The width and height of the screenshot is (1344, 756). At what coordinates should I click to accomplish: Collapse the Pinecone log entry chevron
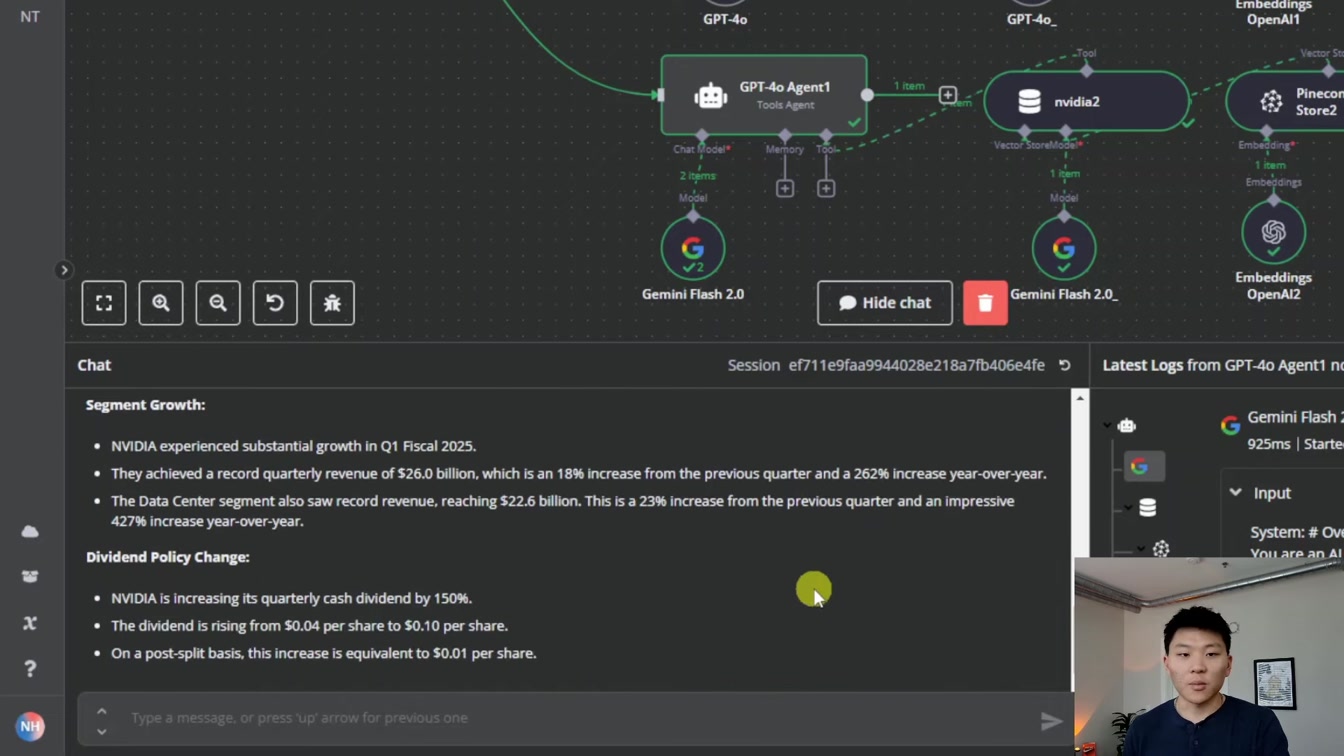(1141, 549)
